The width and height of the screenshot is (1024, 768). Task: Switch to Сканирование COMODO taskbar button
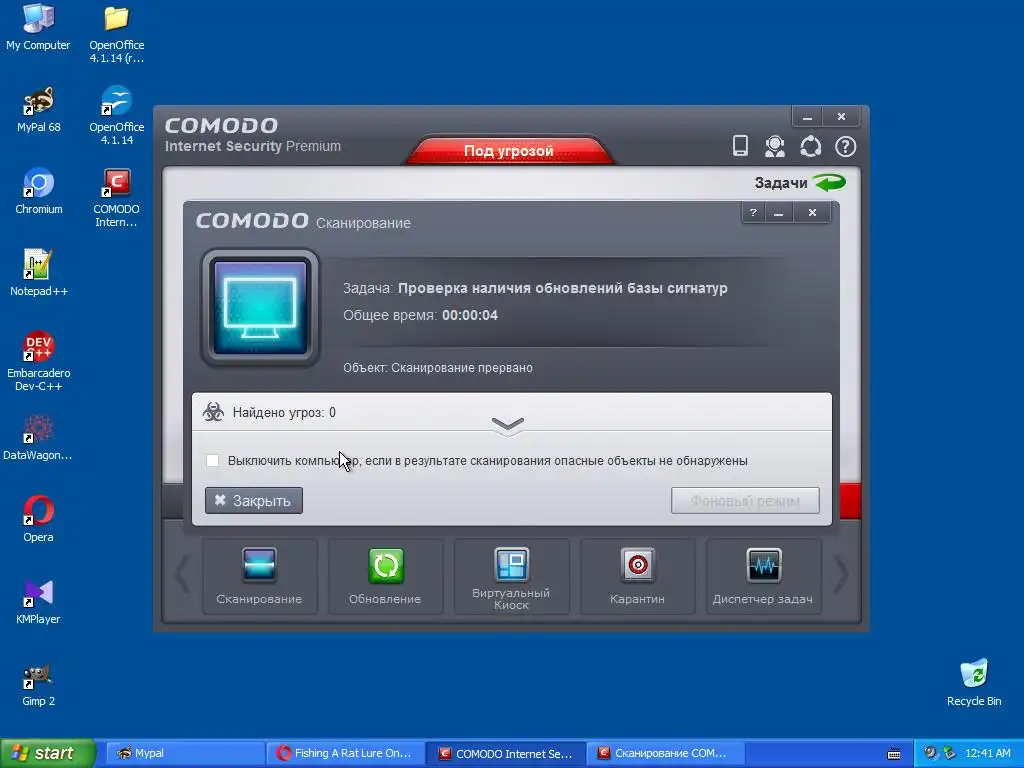[665, 753]
